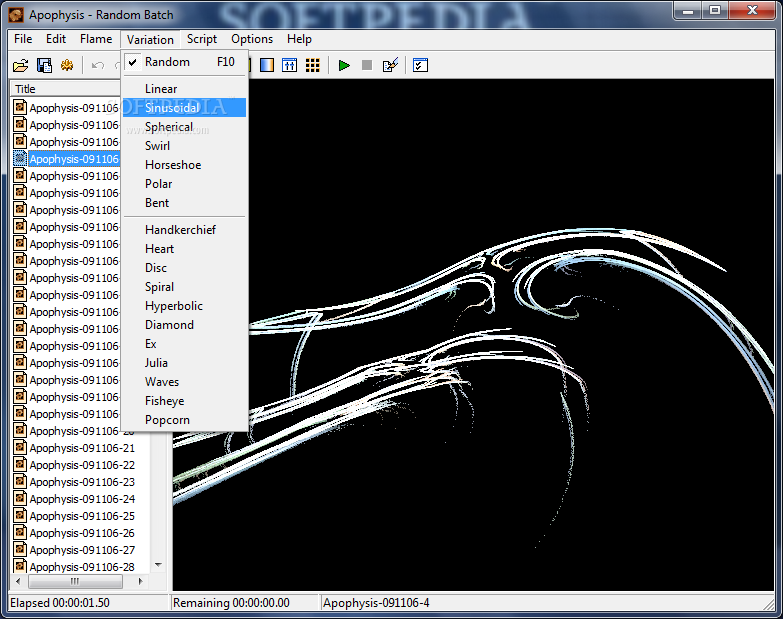Close the Apophysis window

click(x=753, y=10)
